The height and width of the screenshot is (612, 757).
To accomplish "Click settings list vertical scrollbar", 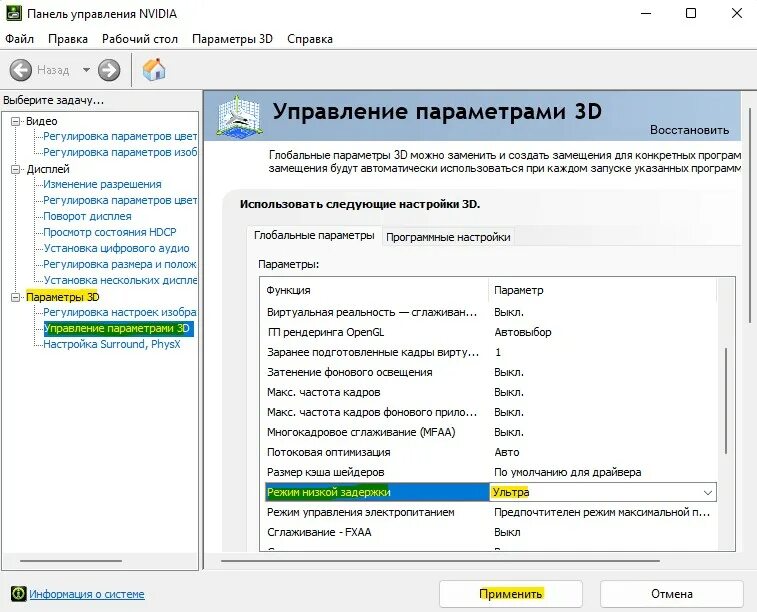I will click(726, 401).
